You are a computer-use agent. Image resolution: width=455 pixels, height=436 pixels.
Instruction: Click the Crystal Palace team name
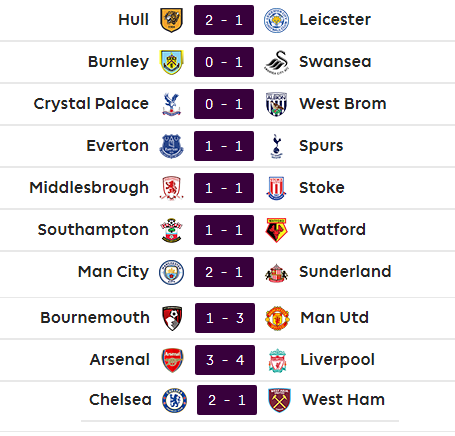pyautogui.click(x=91, y=104)
